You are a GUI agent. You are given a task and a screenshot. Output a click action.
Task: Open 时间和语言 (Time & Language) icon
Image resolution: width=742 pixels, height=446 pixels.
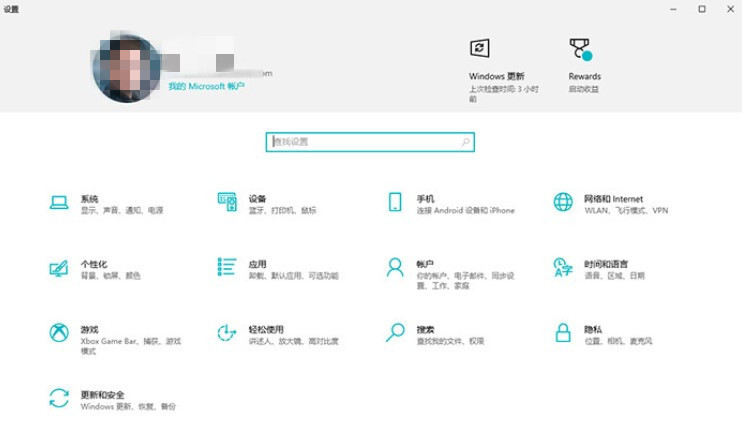[x=563, y=268]
